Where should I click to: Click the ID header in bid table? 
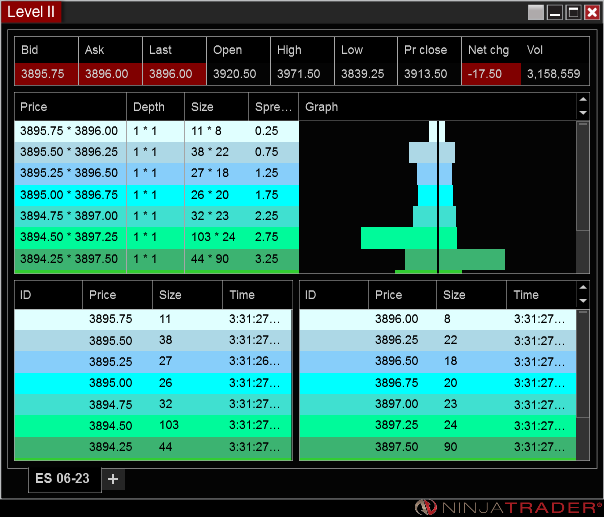pyautogui.click(x=49, y=295)
